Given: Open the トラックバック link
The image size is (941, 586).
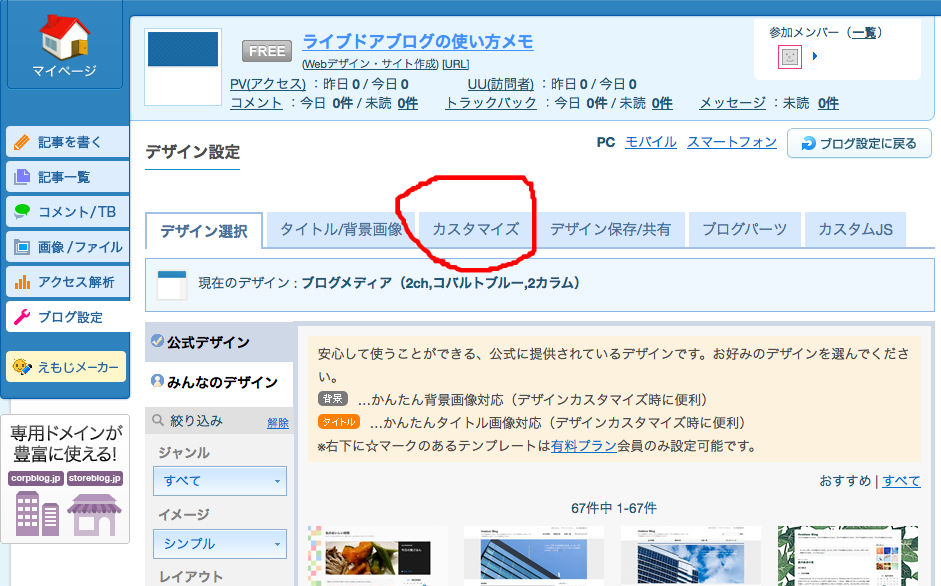Looking at the screenshot, I should click(491, 103).
